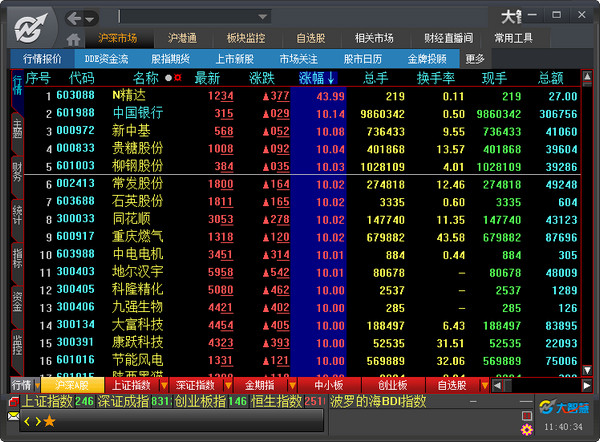This screenshot has width=600, height=442.
Task: Open the 板块监控 tab
Action: (x=246, y=38)
